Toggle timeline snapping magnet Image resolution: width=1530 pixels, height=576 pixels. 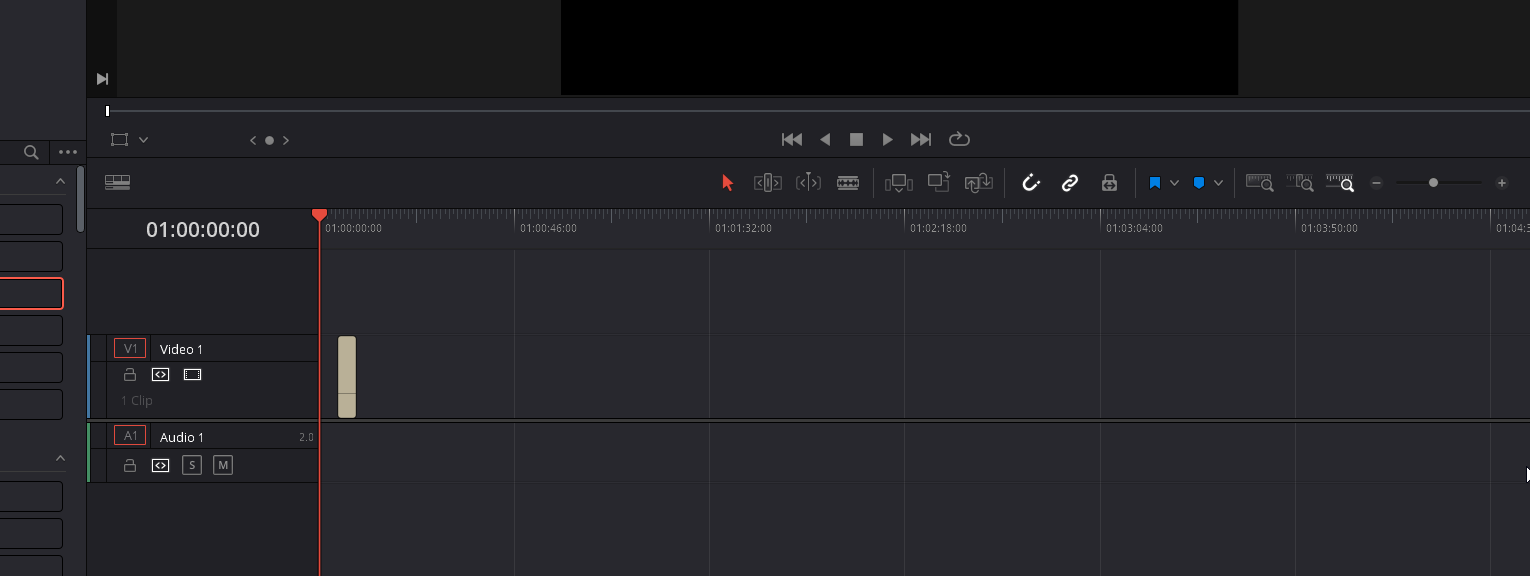click(1031, 183)
